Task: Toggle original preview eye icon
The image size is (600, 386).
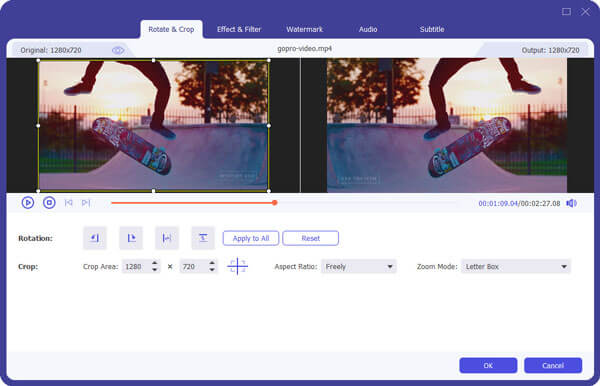Action: (118, 50)
